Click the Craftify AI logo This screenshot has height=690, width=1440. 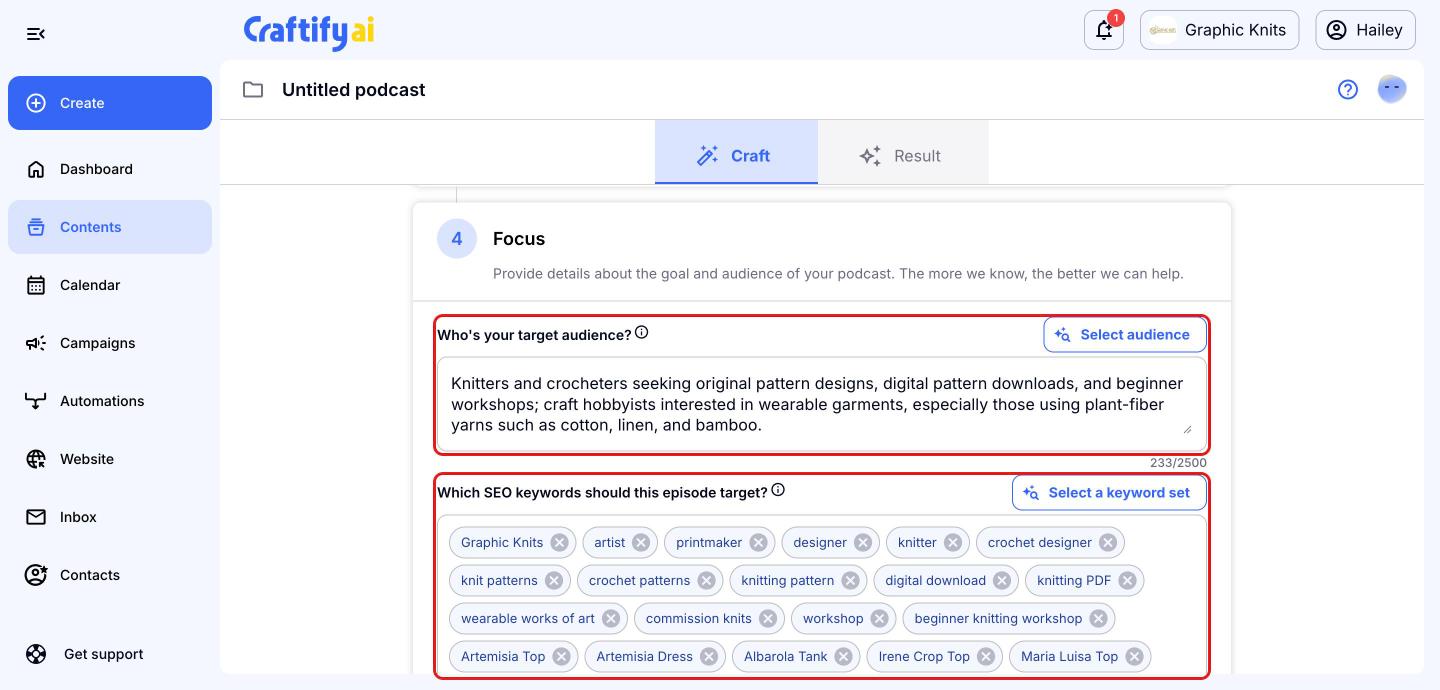pos(309,31)
